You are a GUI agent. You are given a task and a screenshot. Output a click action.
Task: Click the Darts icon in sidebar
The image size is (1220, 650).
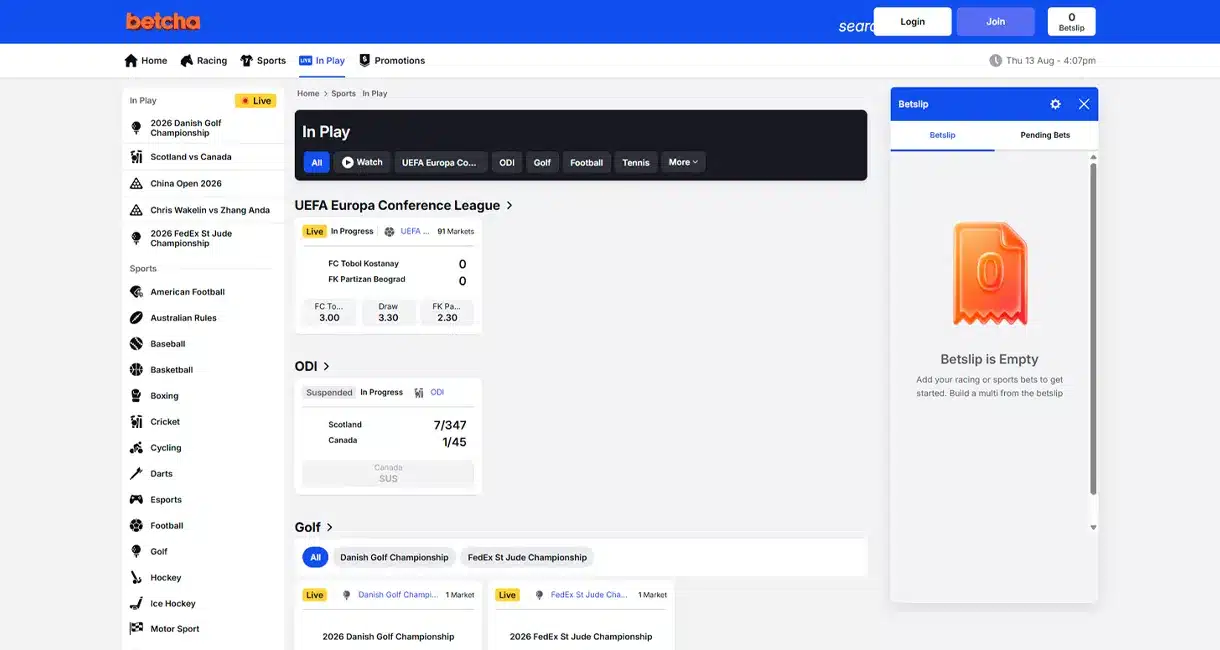[x=136, y=474]
